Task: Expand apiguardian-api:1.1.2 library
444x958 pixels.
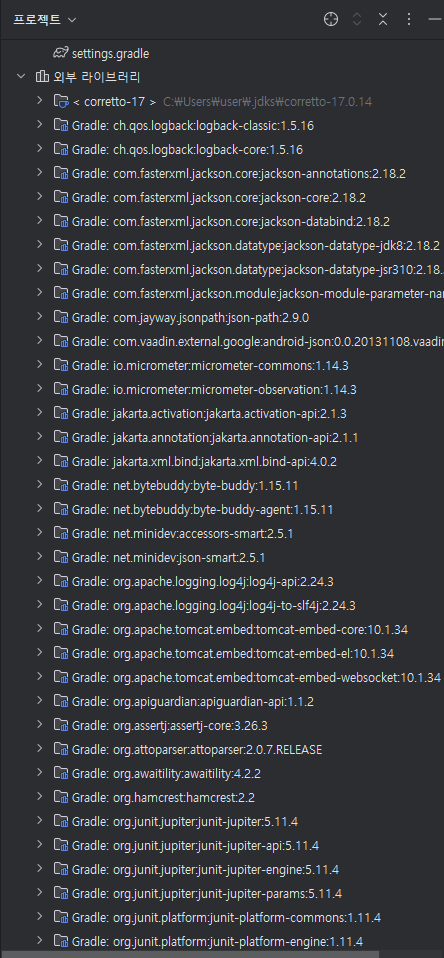Action: click(40, 701)
